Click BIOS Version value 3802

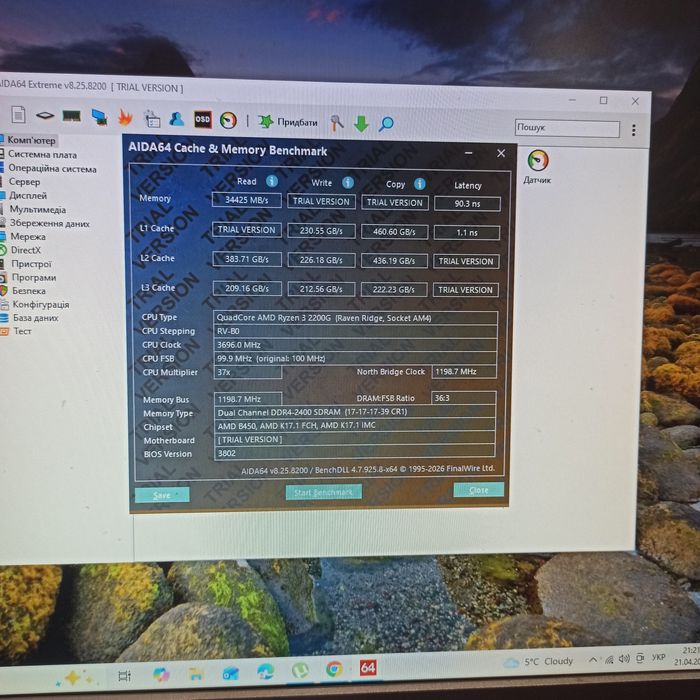[355, 453]
